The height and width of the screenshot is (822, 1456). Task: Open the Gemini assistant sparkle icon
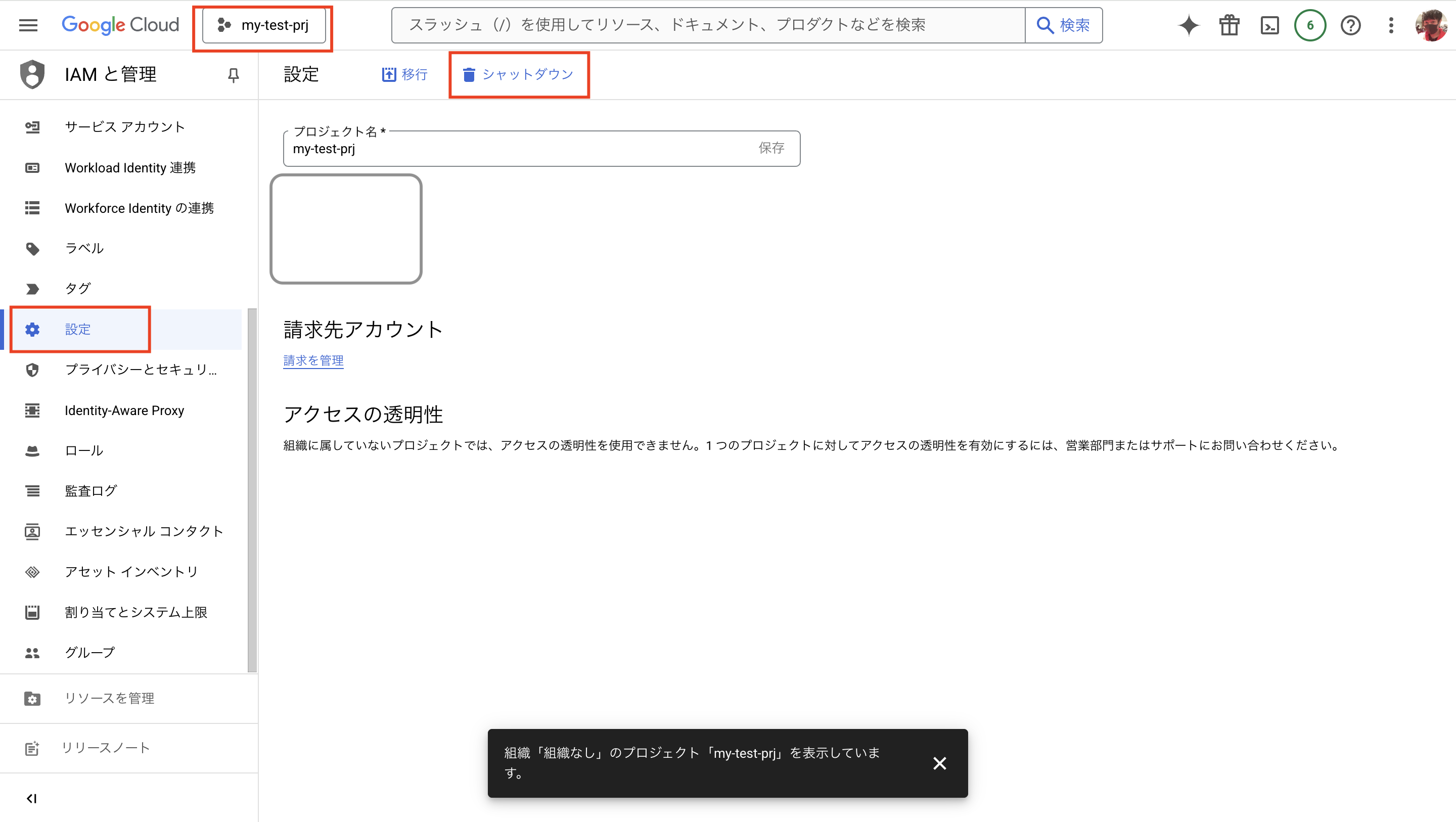coord(1188,25)
